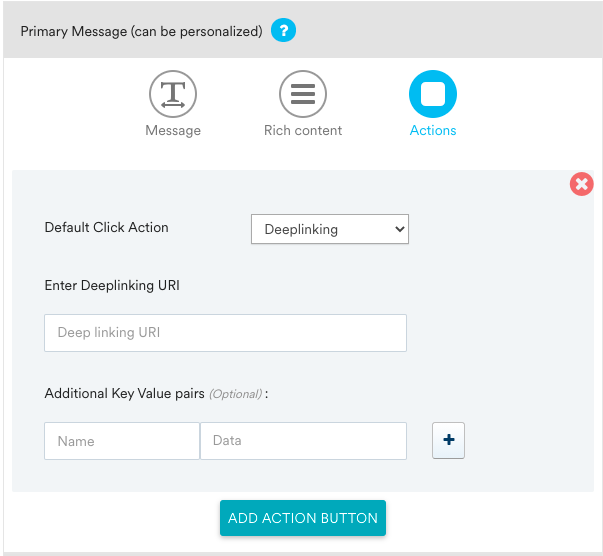
Task: Switch to the Actions tab label
Action: [433, 131]
